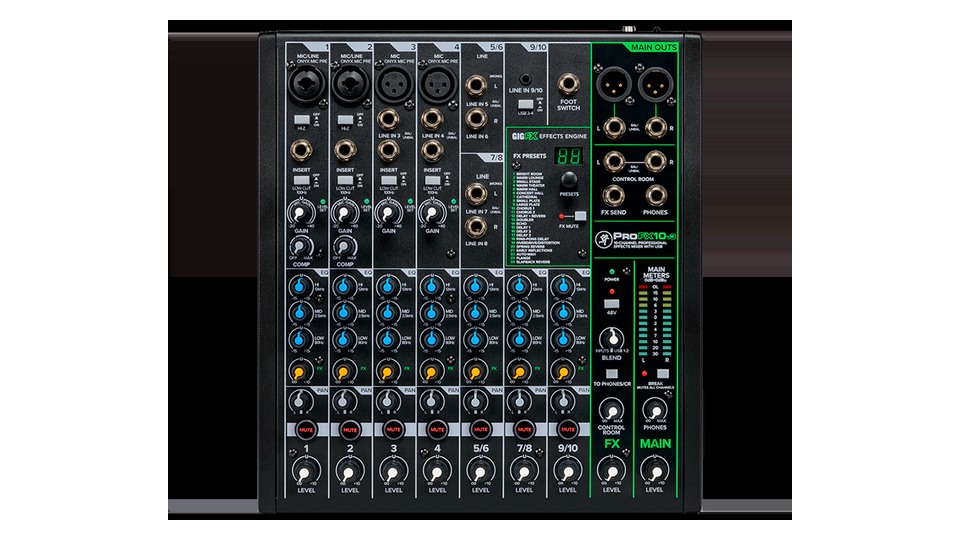This screenshot has width=960, height=540.
Task: Click the right Main Out XLR connector
Action: pyautogui.click(x=655, y=83)
